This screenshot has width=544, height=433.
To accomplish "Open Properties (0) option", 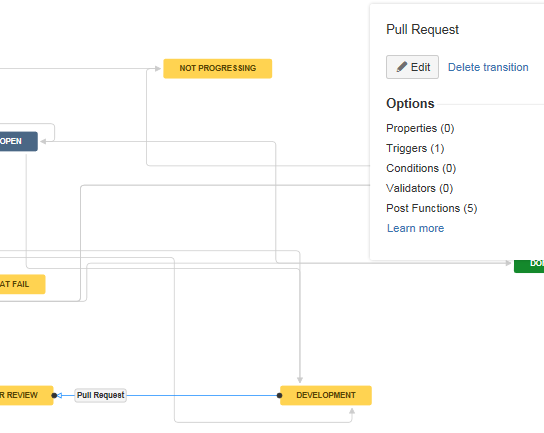I will (x=420, y=128).
